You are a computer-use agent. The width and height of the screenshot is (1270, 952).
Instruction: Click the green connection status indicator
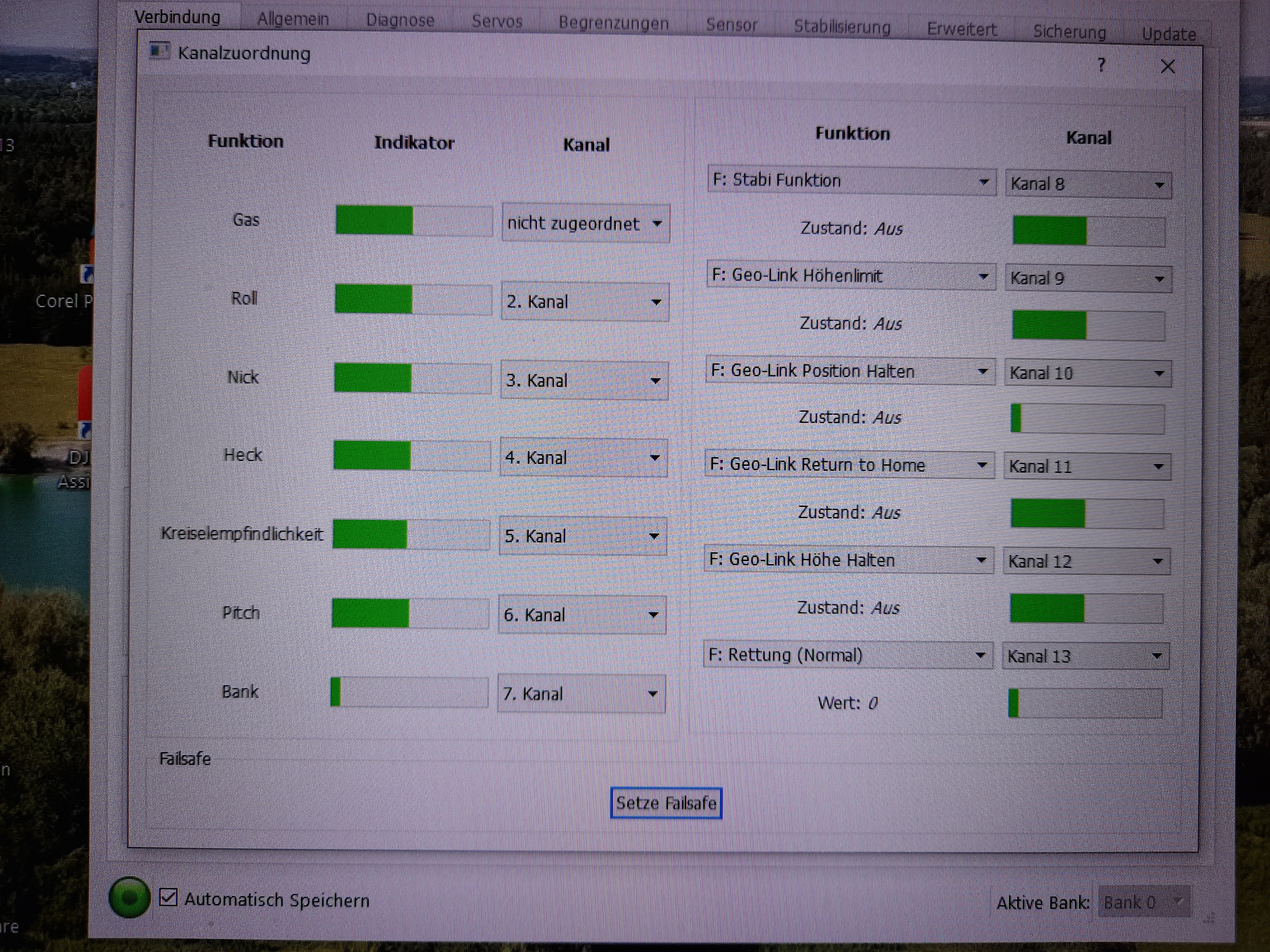pos(129,897)
